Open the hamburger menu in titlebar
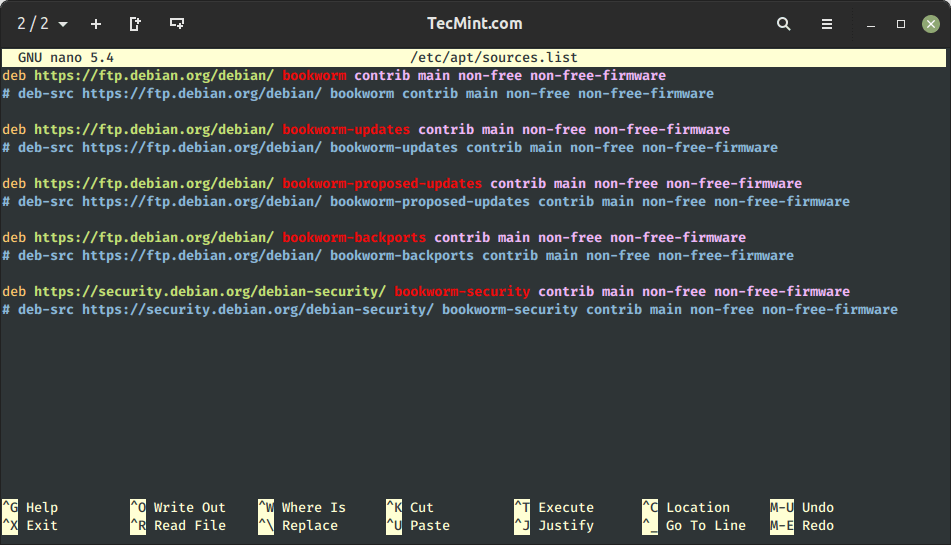Viewport: 951px width, 545px height. click(x=827, y=24)
